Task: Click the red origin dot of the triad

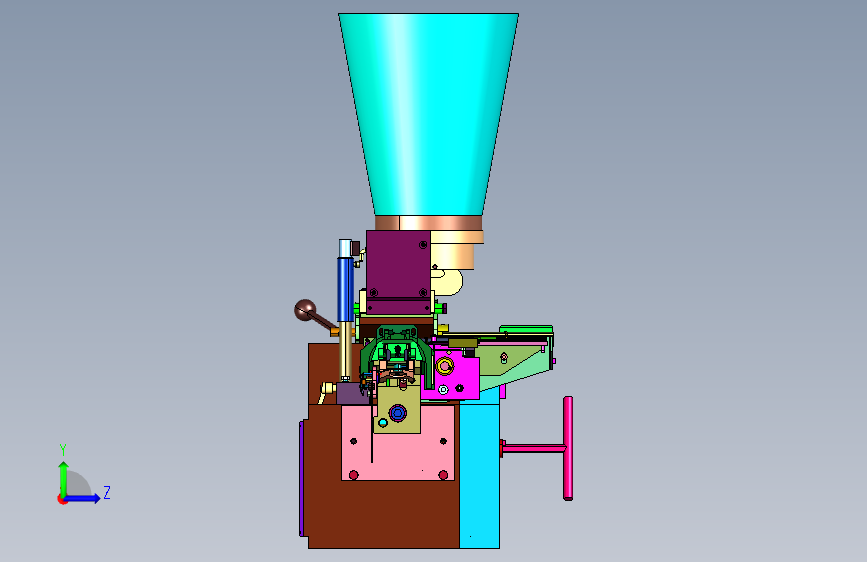Action: [62, 499]
